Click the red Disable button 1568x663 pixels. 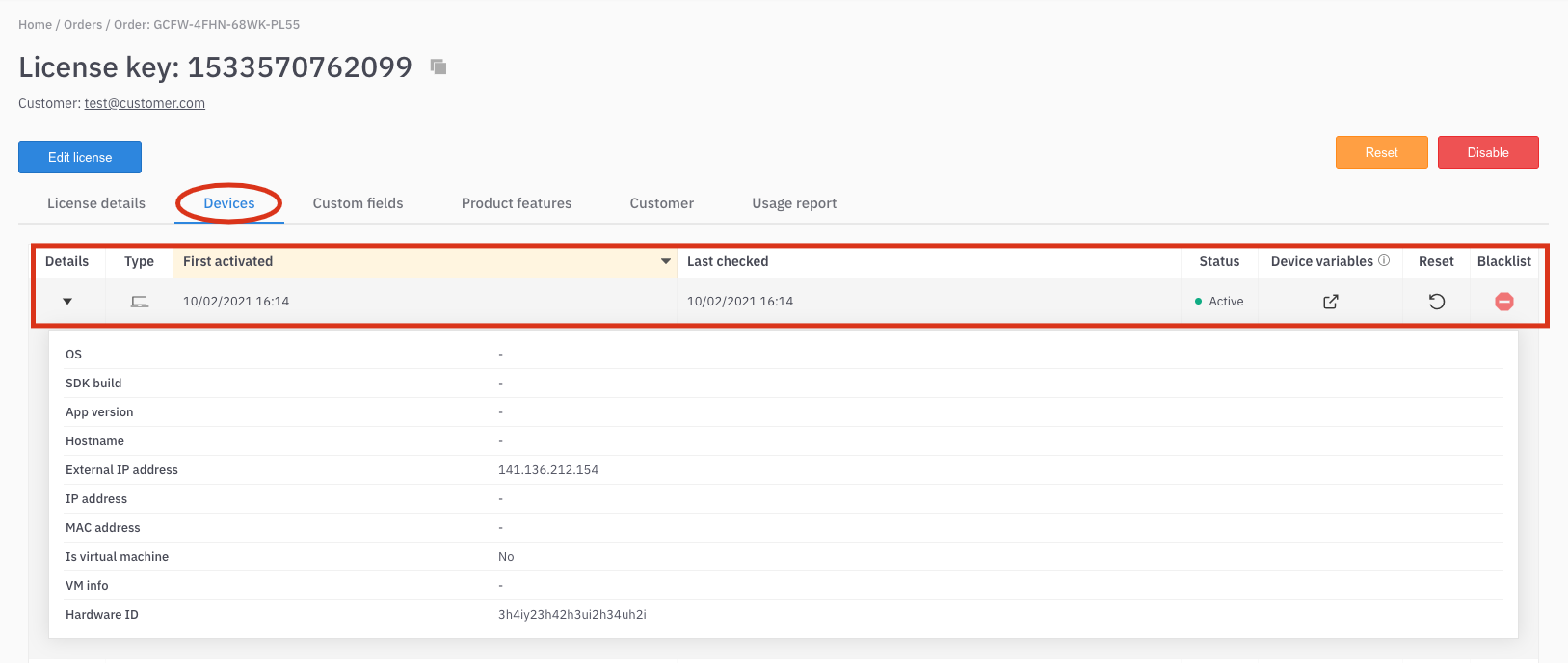(x=1487, y=152)
